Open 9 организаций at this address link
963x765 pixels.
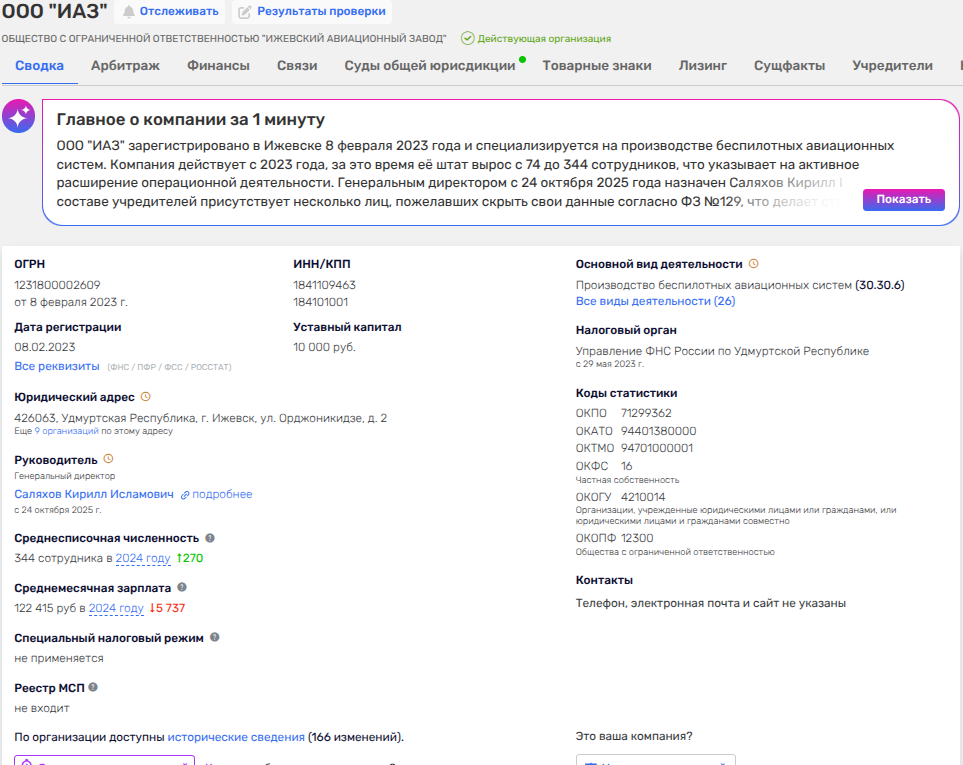pyautogui.click(x=66, y=431)
